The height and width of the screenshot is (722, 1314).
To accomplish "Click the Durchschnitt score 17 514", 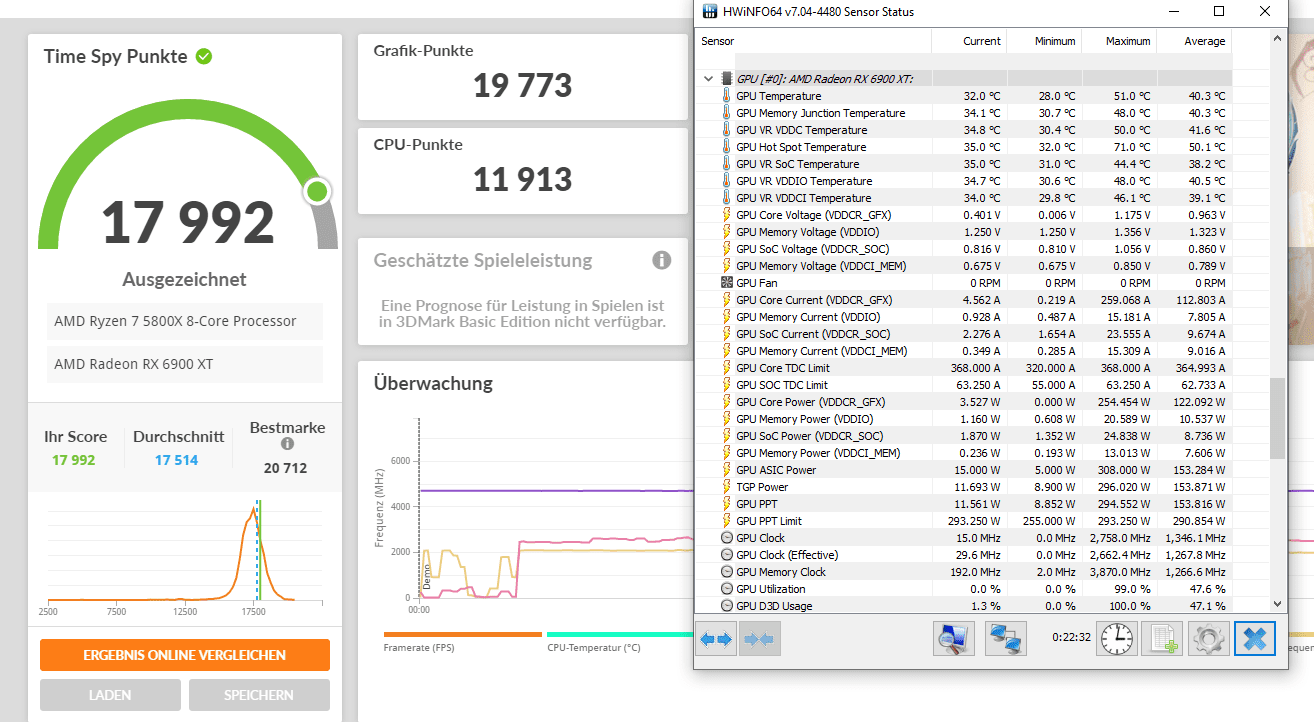I will pos(176,460).
